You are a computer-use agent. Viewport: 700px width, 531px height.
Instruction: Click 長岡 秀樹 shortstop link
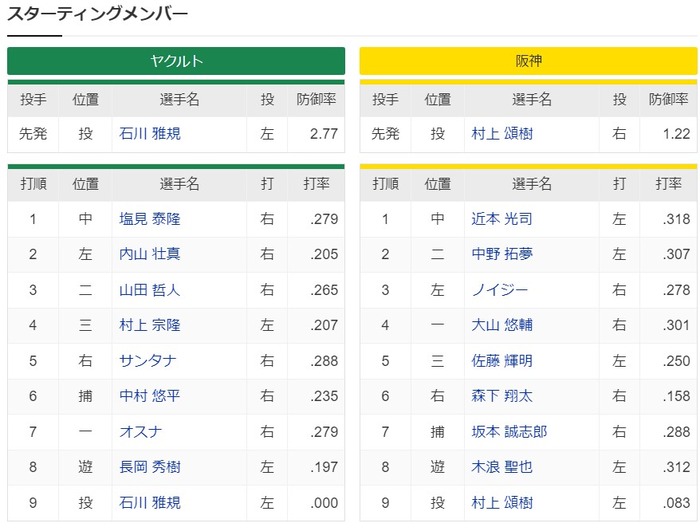[149, 467]
